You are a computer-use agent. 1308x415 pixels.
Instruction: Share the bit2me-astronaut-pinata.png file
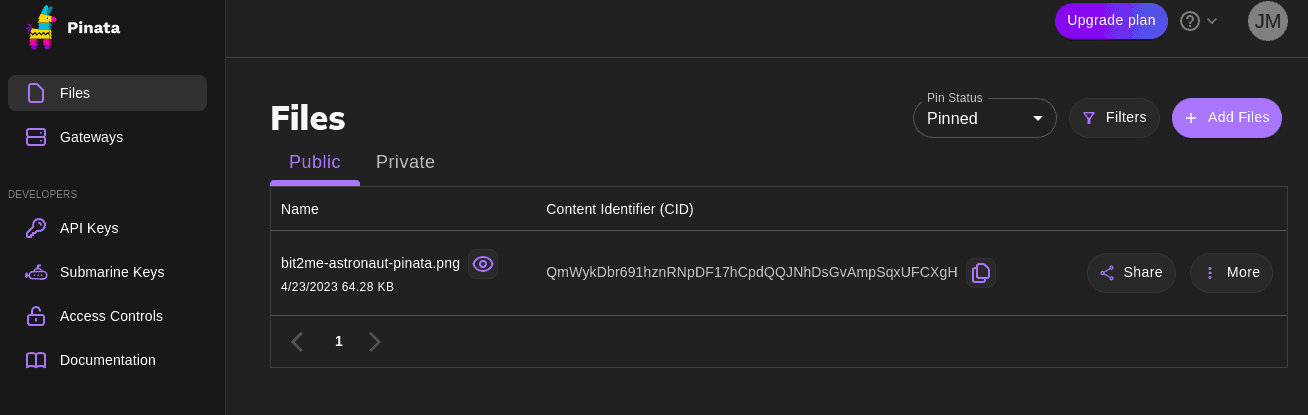pyautogui.click(x=1131, y=273)
